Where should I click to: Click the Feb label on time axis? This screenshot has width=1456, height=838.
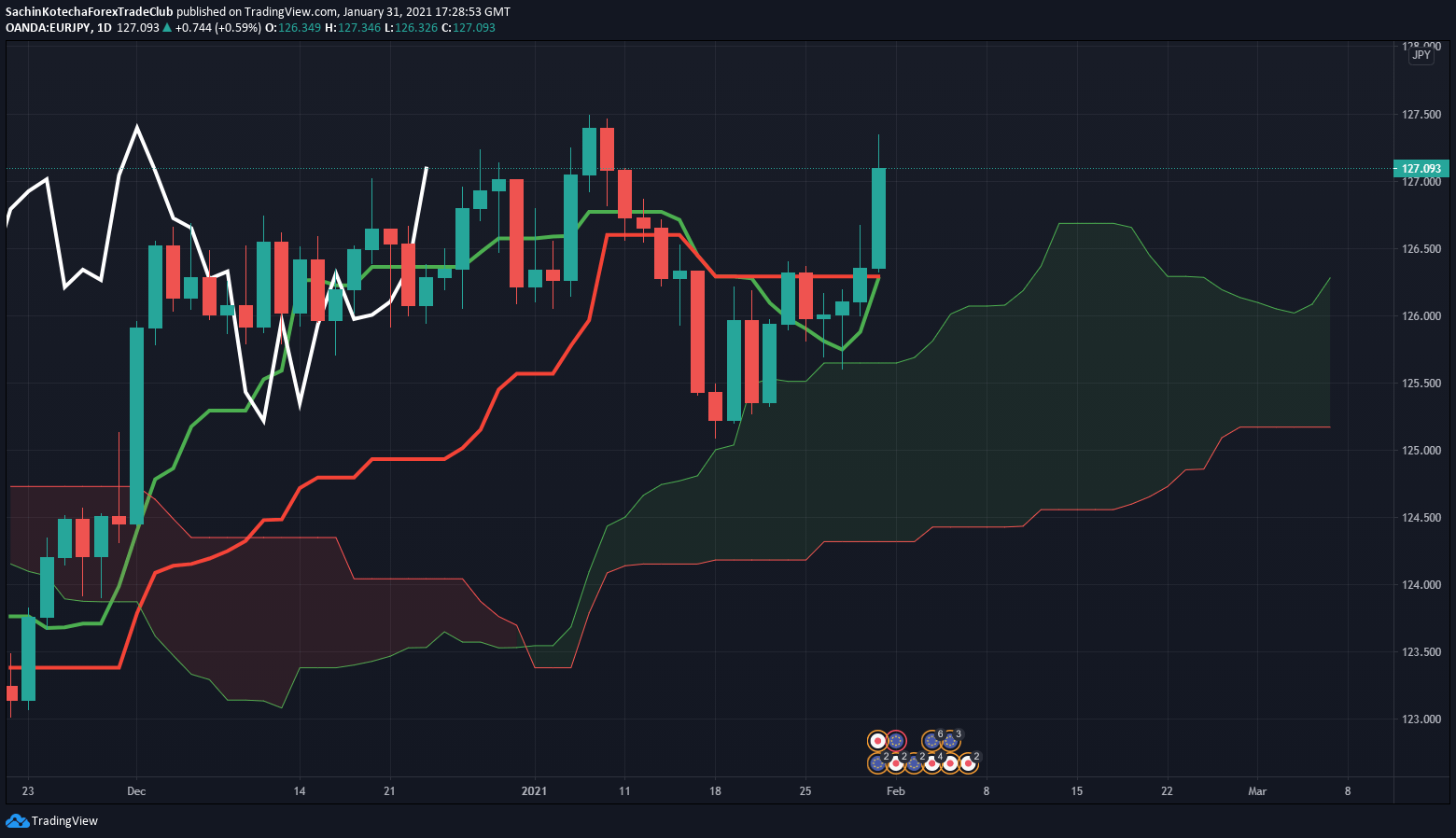(895, 791)
